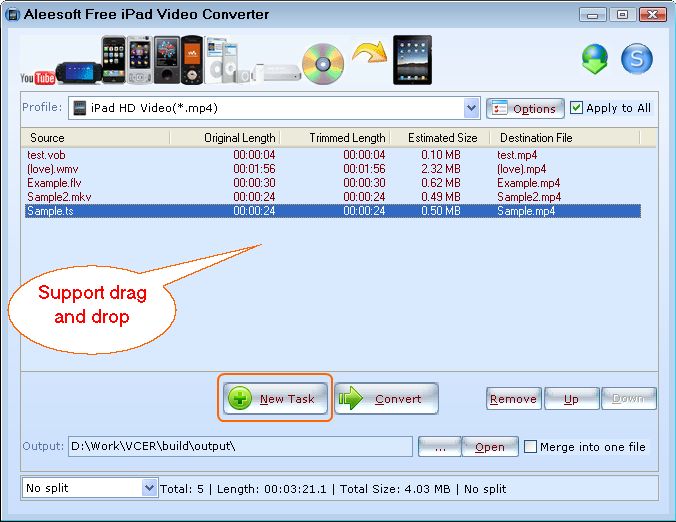Image resolution: width=676 pixels, height=522 pixels.
Task: Open profile Options button
Action: [525, 108]
